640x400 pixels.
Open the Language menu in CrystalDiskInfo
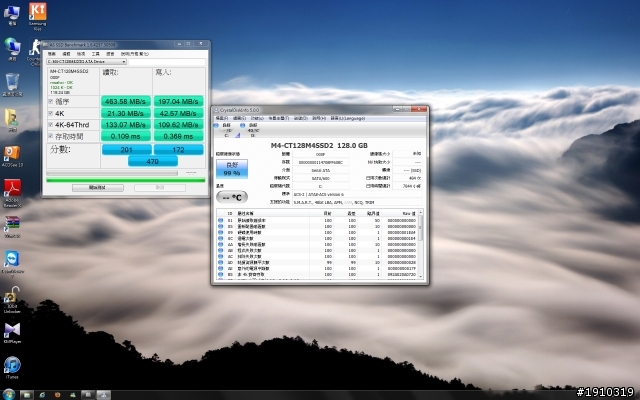pos(347,118)
